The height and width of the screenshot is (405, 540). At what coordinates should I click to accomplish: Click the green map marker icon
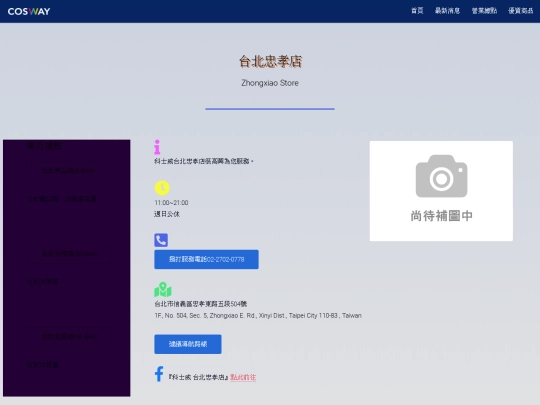point(163,290)
